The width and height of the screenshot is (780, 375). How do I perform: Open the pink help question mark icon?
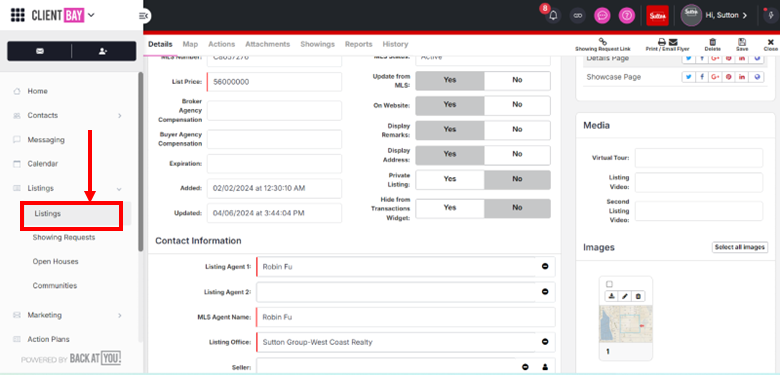coord(627,15)
